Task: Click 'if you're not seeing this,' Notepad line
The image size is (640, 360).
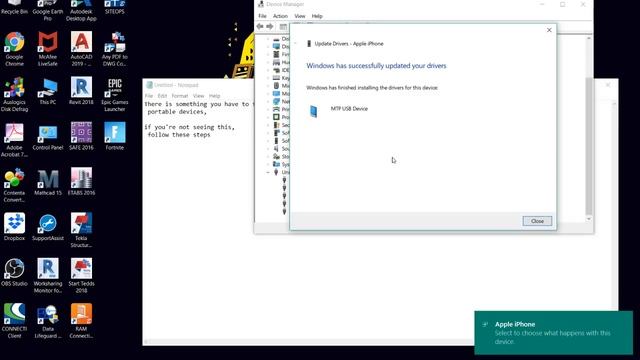Action: coord(190,127)
